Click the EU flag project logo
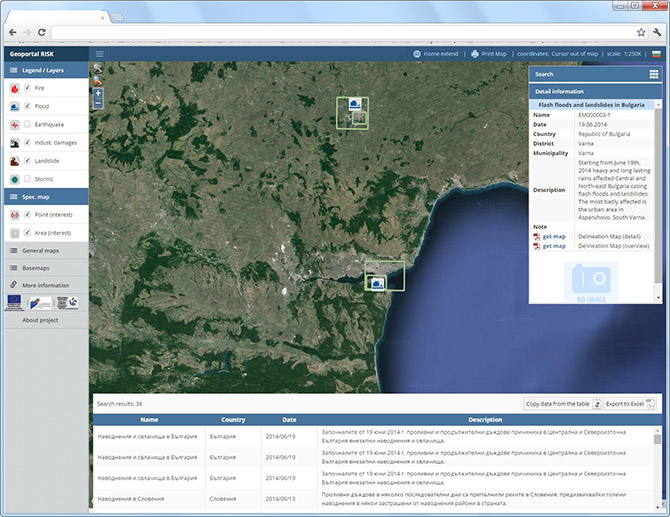Screen dimensions: 670x517 coord(14,303)
